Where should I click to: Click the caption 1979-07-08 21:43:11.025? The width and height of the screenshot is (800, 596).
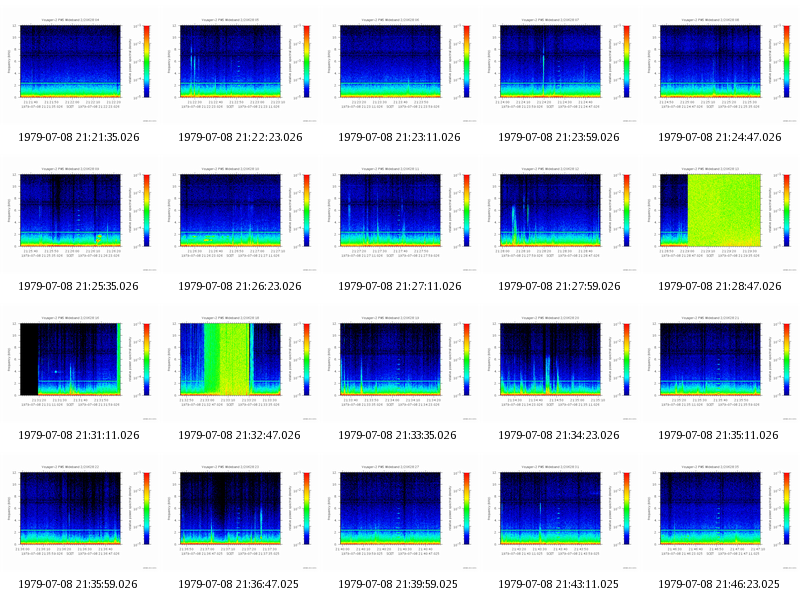pos(558,584)
